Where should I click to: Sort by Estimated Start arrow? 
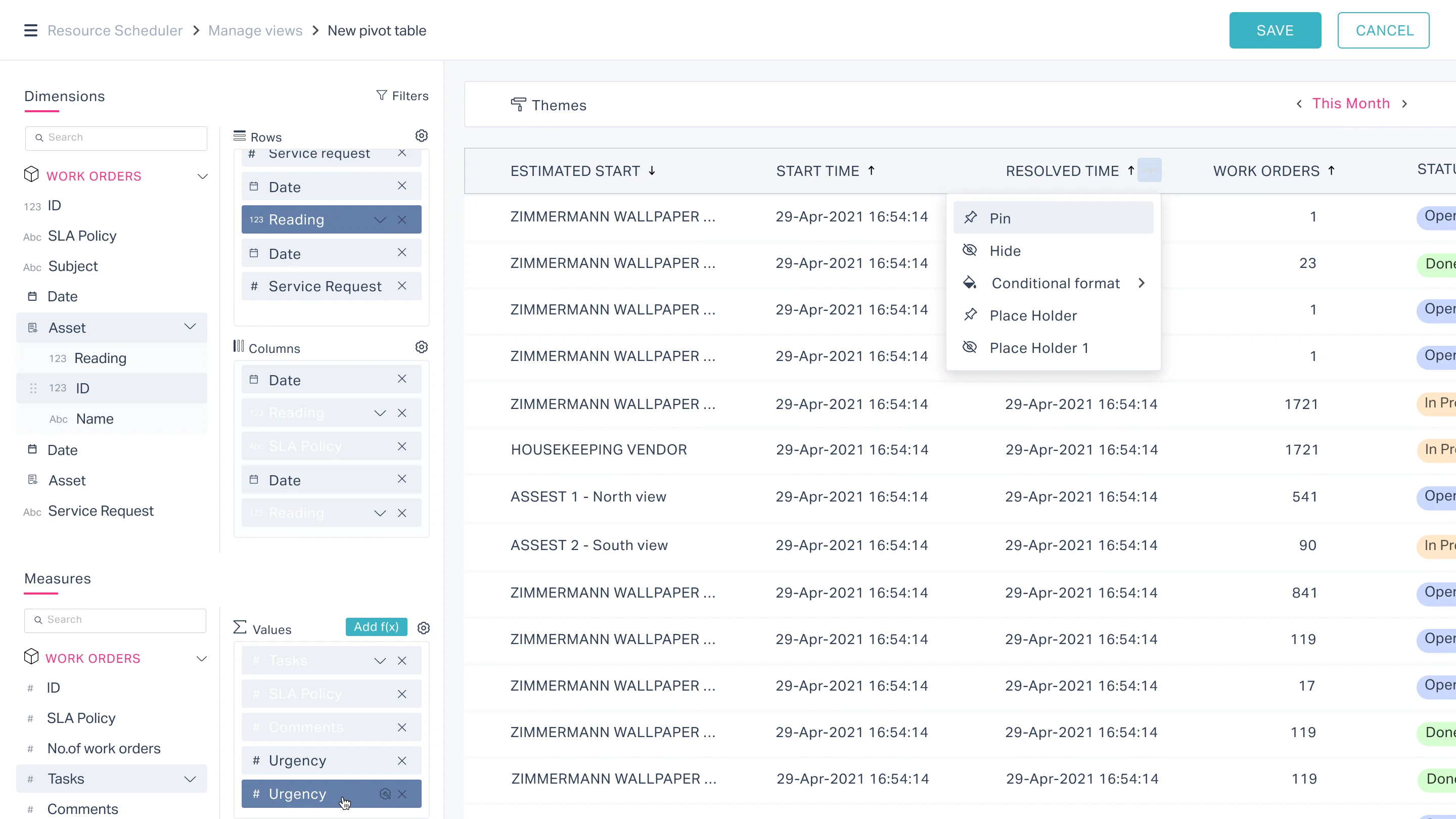click(652, 170)
